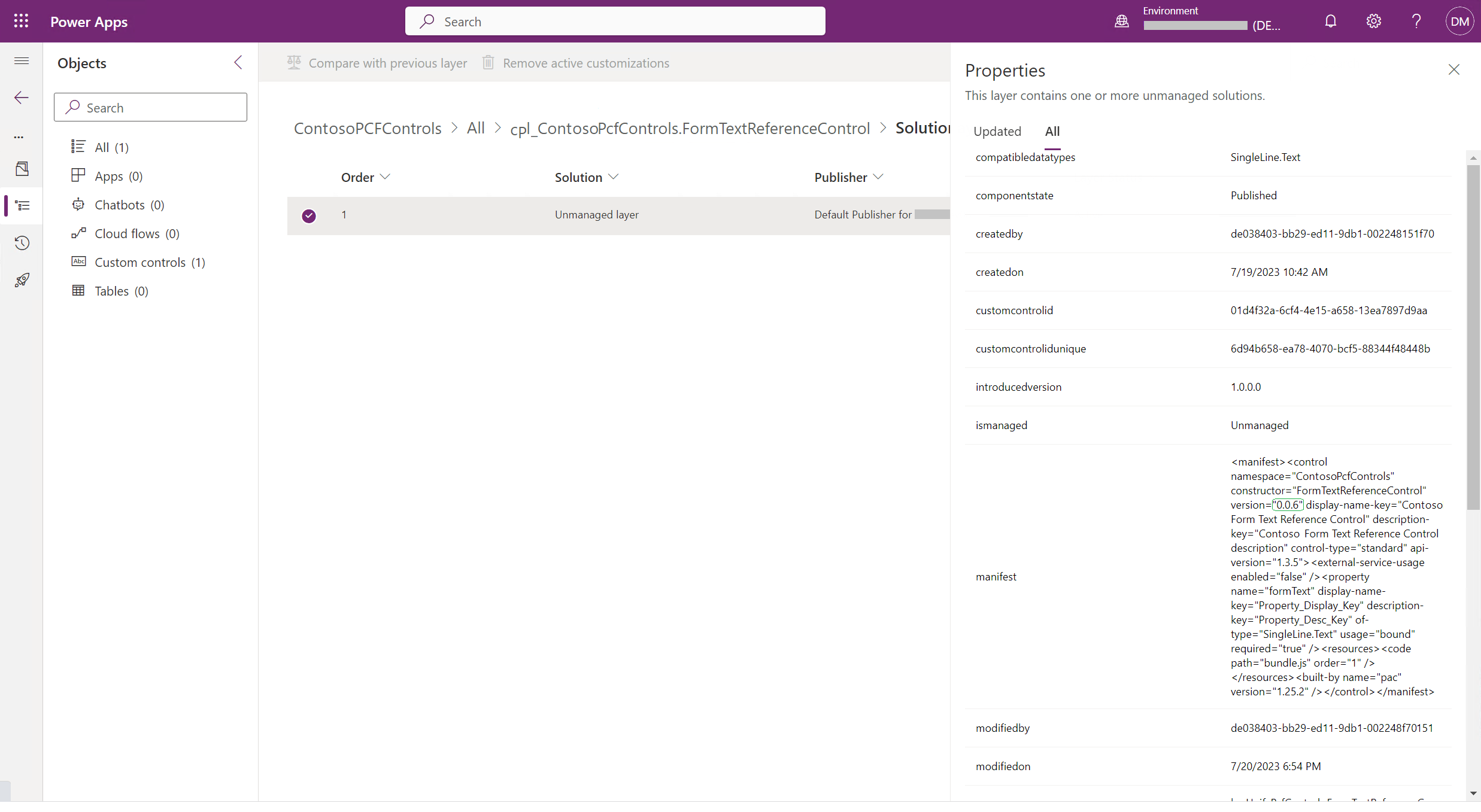Open the environment picker globe icon
This screenshot has width=1481, height=812.
click(x=1121, y=22)
